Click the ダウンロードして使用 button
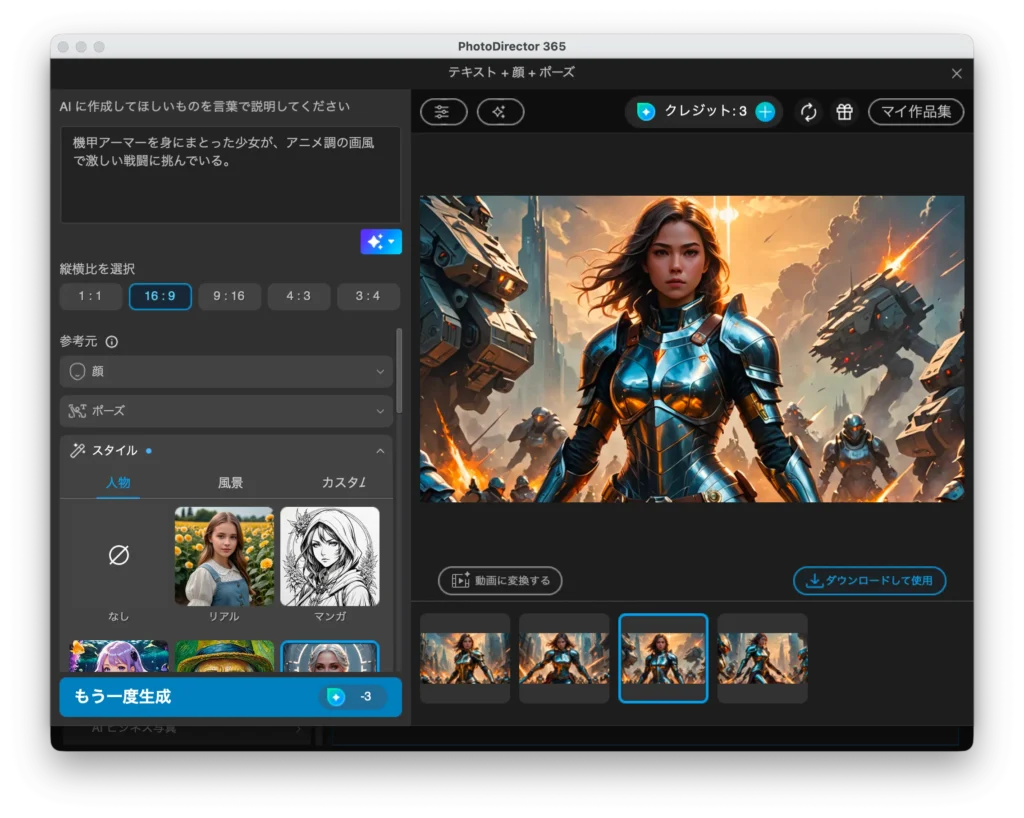 tap(869, 581)
